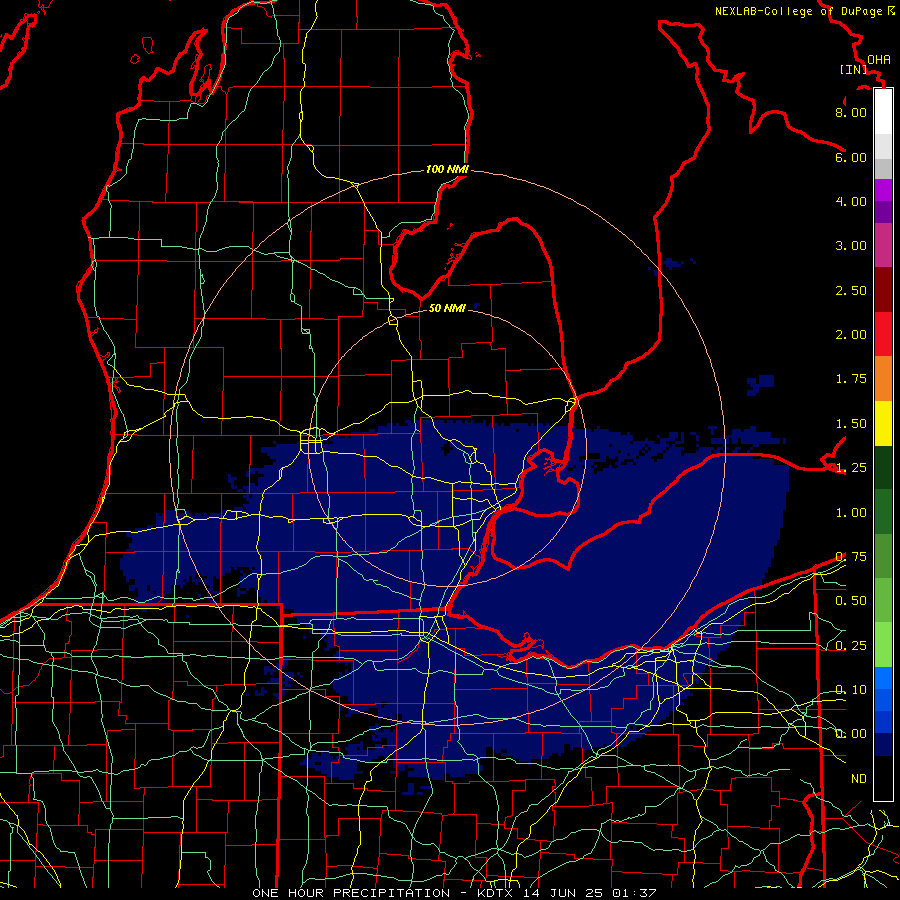Screen dimensions: 900x900
Task: Click the KDTX station identifier in caption
Action: click(495, 893)
